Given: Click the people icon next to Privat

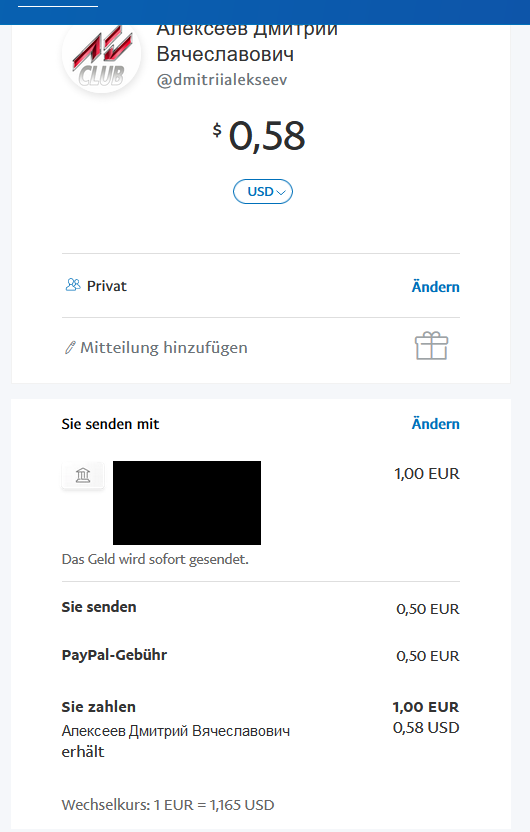Looking at the screenshot, I should 73,285.
